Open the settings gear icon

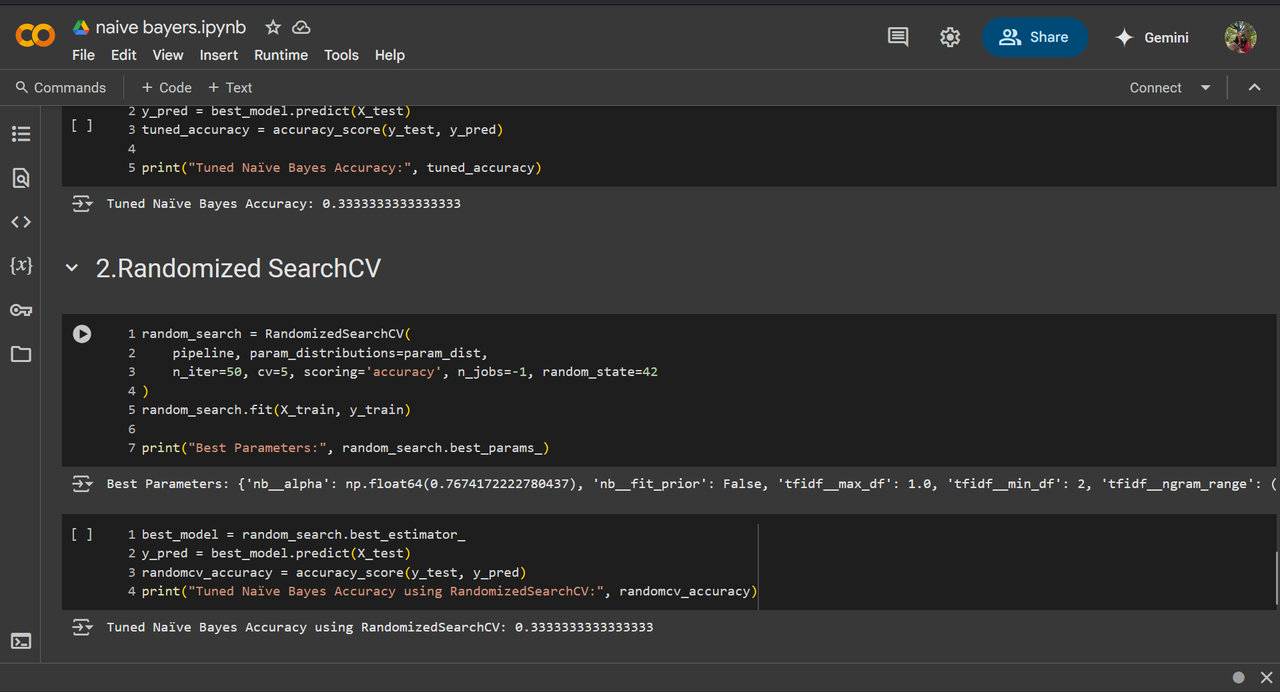click(x=950, y=37)
